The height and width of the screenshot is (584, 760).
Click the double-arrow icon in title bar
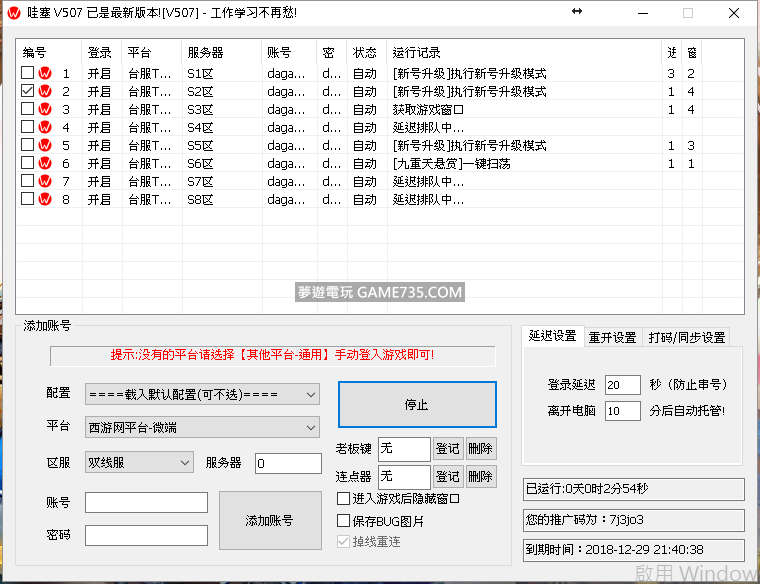[577, 12]
